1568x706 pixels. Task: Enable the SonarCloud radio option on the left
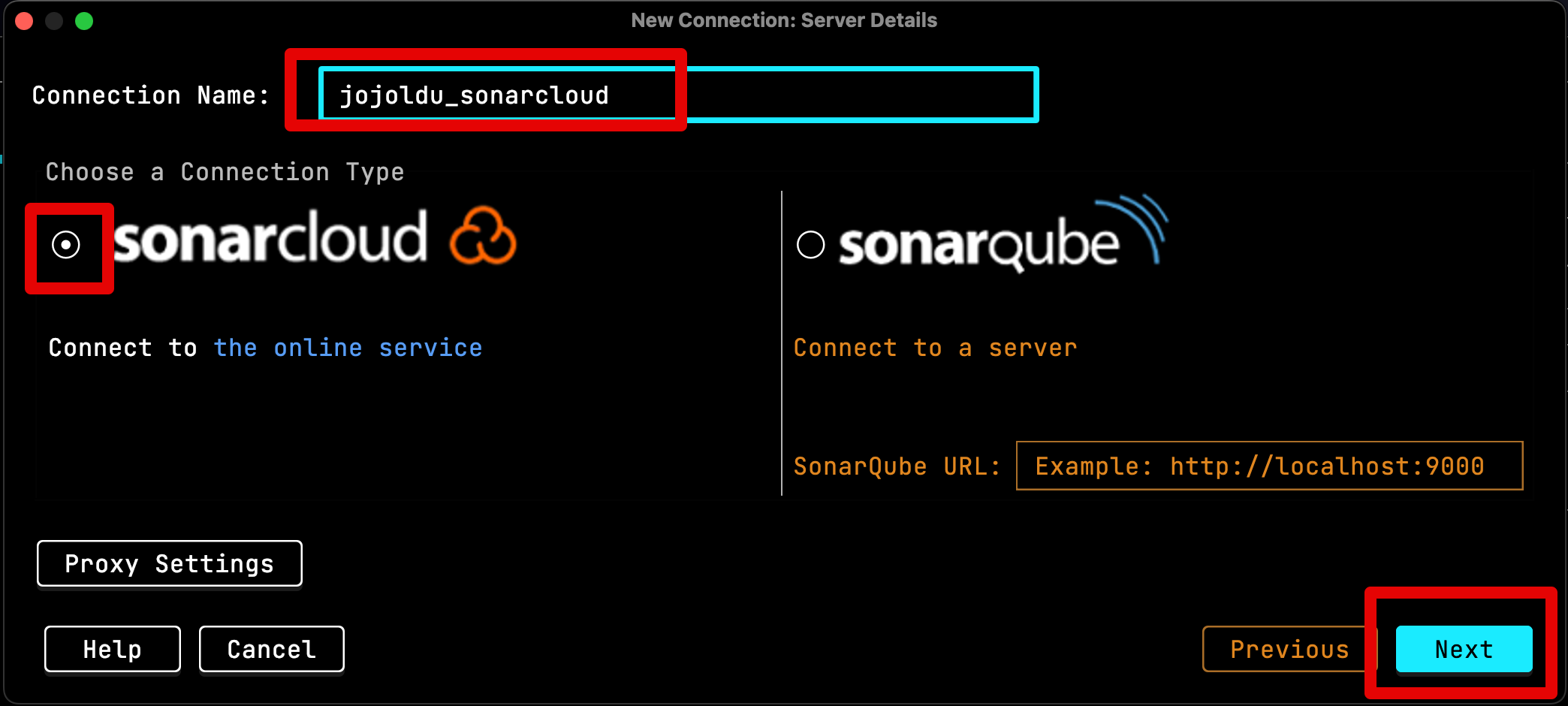[68, 244]
